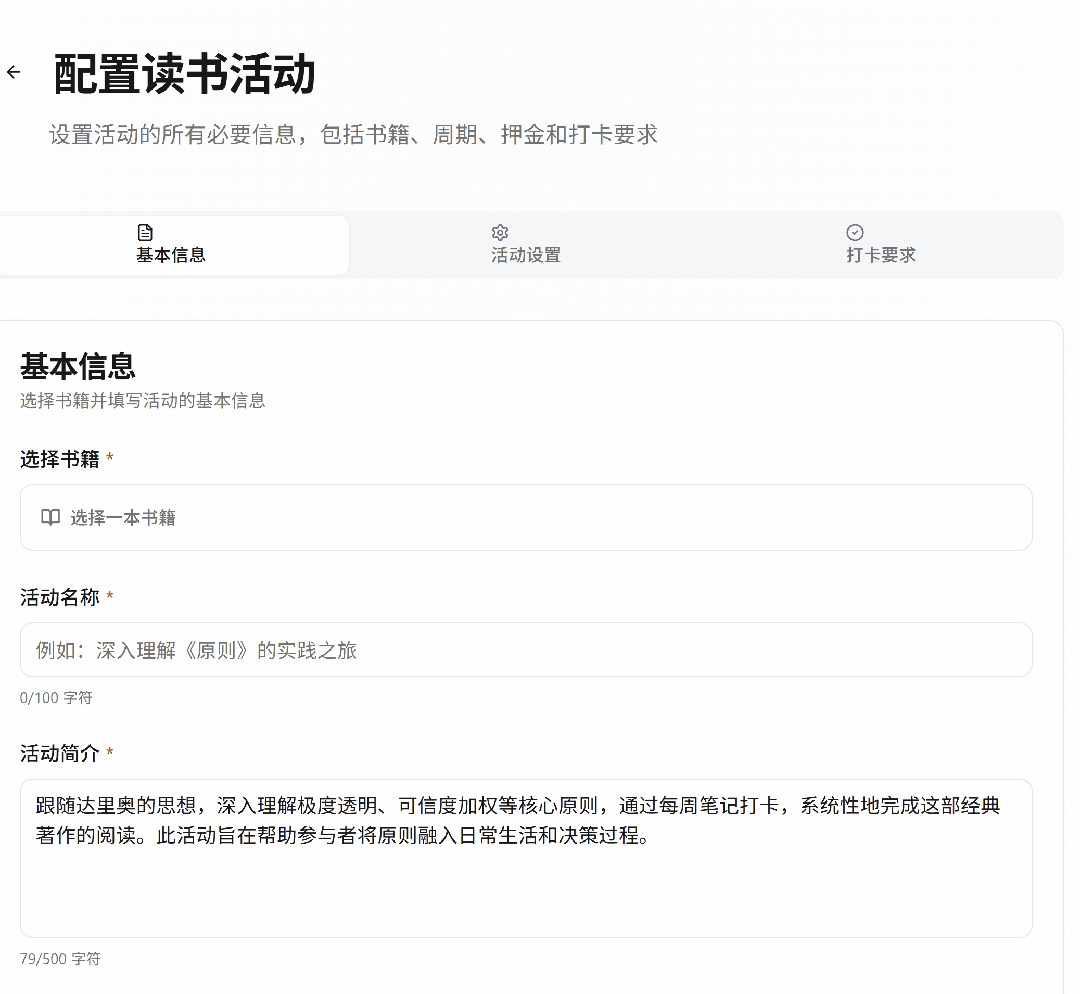The height and width of the screenshot is (994, 1080).
Task: Click the 活动简介 field label
Action: click(x=60, y=754)
